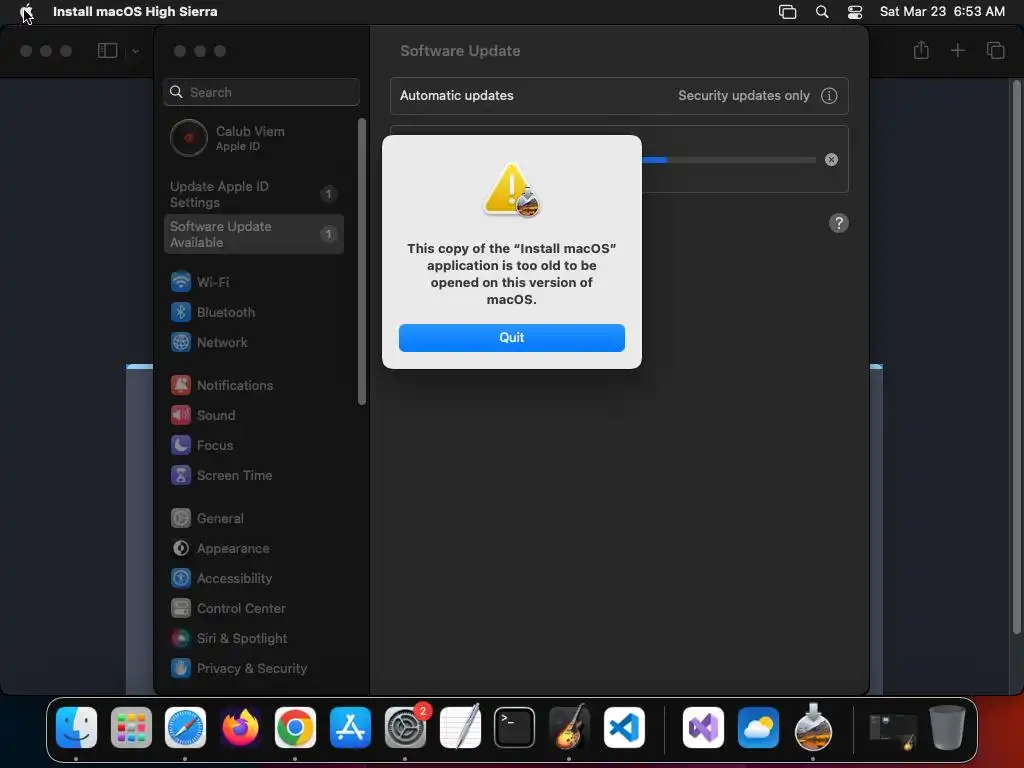Expand the sidebar dropdown arrow in Safari window
The height and width of the screenshot is (768, 1024).
click(x=135, y=51)
